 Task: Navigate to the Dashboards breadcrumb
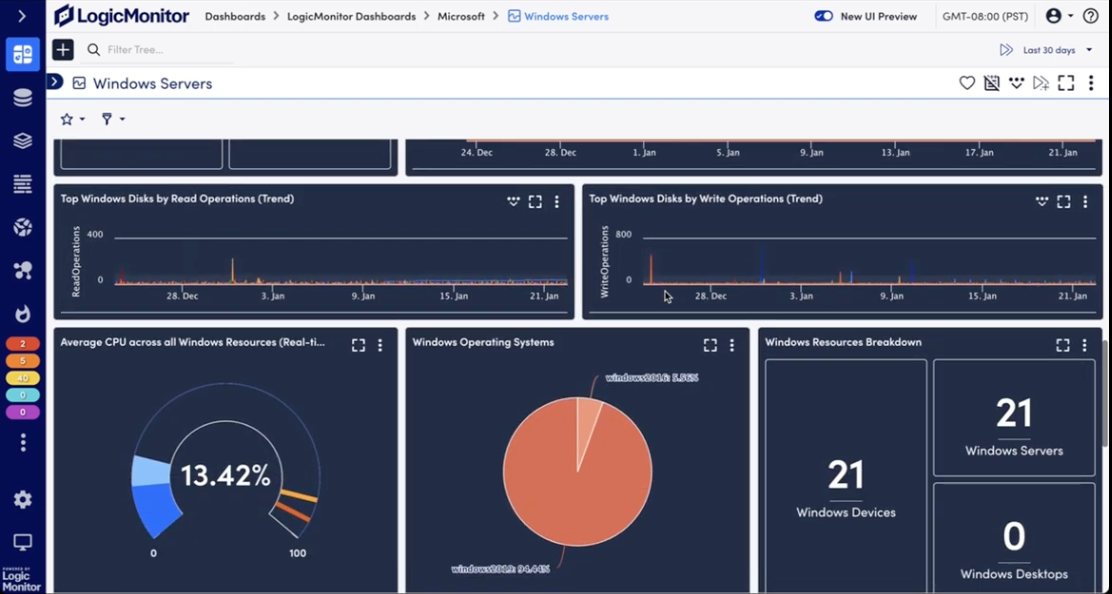click(235, 16)
